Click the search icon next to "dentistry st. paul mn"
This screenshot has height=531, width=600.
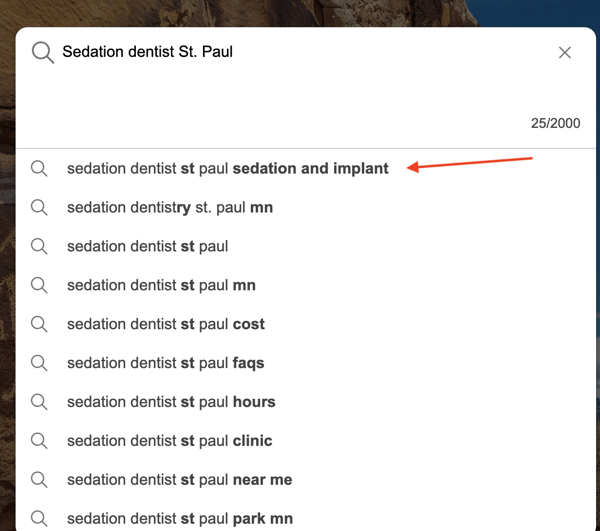click(x=39, y=208)
